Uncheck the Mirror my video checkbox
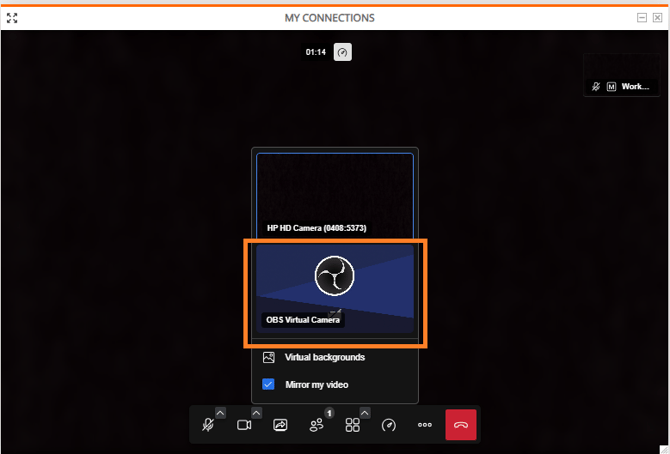This screenshot has height=454, width=670. (268, 384)
